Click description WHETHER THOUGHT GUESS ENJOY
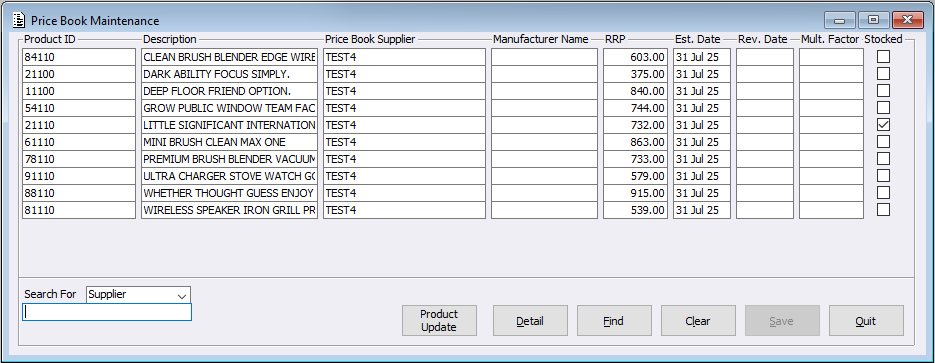Viewport: 935px width, 363px height. pyautogui.click(x=230, y=193)
